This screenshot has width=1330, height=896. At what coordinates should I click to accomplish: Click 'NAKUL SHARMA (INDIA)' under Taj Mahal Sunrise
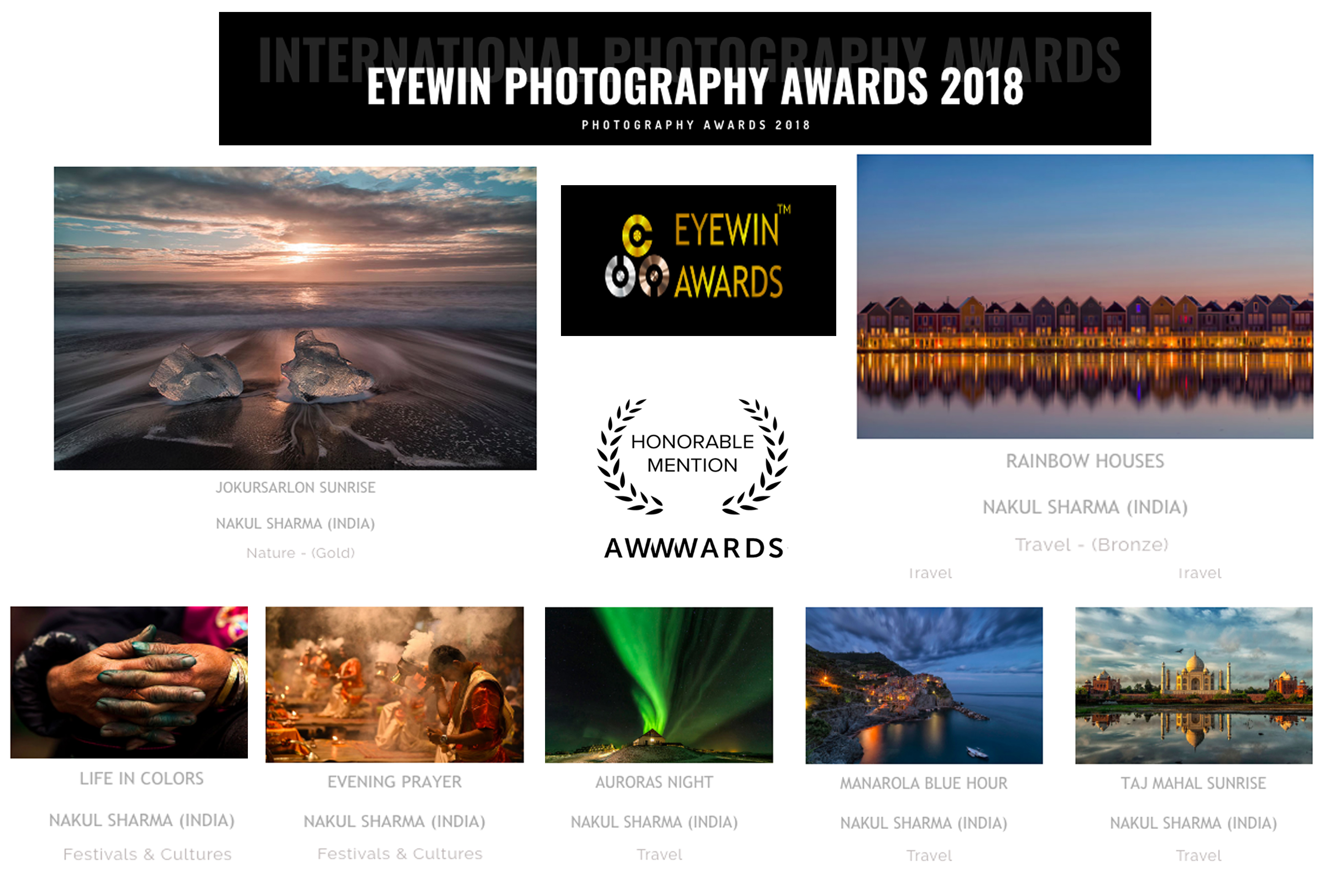[1194, 823]
